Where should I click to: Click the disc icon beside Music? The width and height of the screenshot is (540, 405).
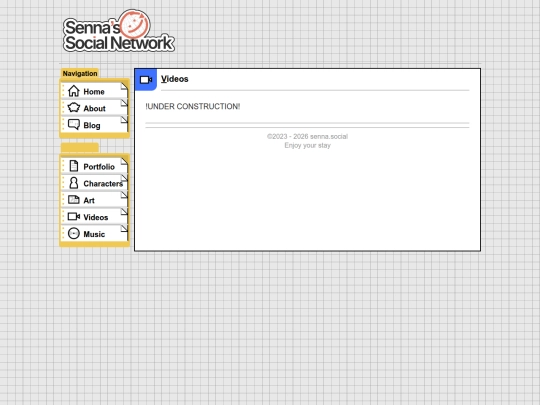click(74, 233)
